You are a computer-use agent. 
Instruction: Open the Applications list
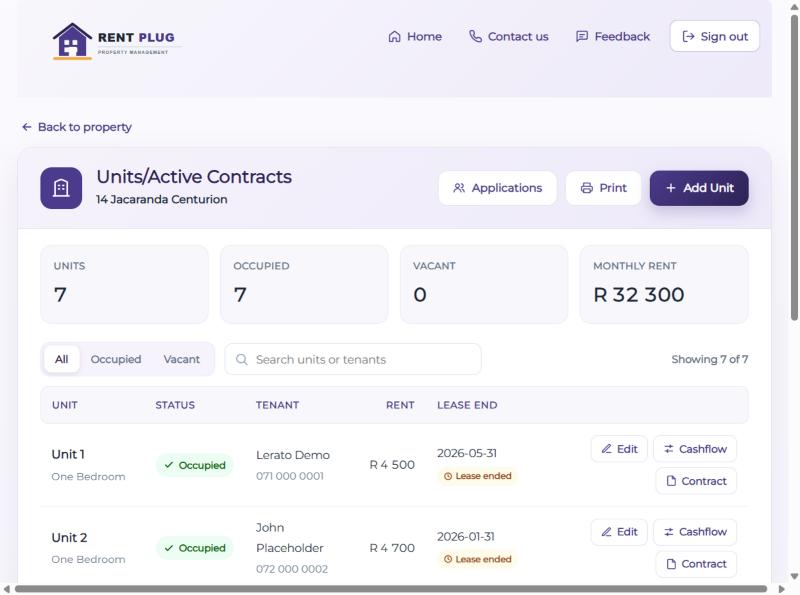coord(497,188)
